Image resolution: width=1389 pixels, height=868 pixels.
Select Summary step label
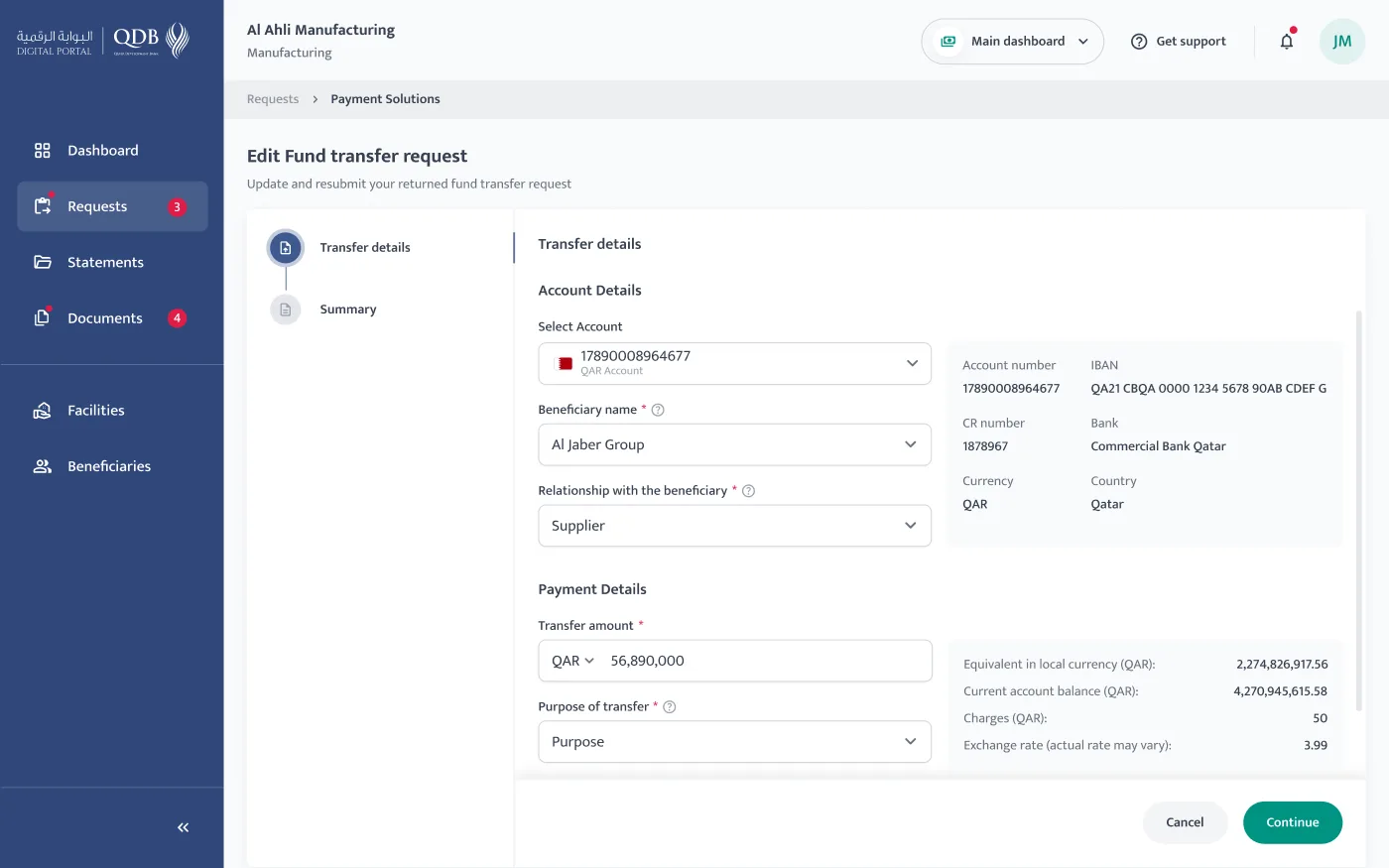click(x=348, y=310)
